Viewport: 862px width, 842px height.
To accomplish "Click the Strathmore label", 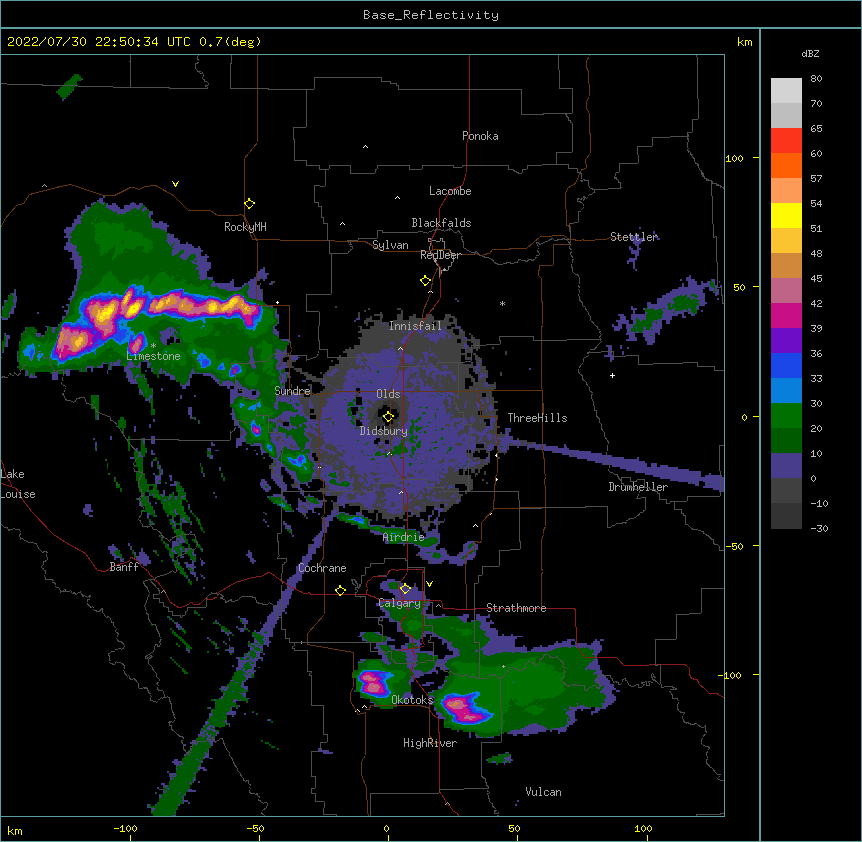I will [516, 607].
